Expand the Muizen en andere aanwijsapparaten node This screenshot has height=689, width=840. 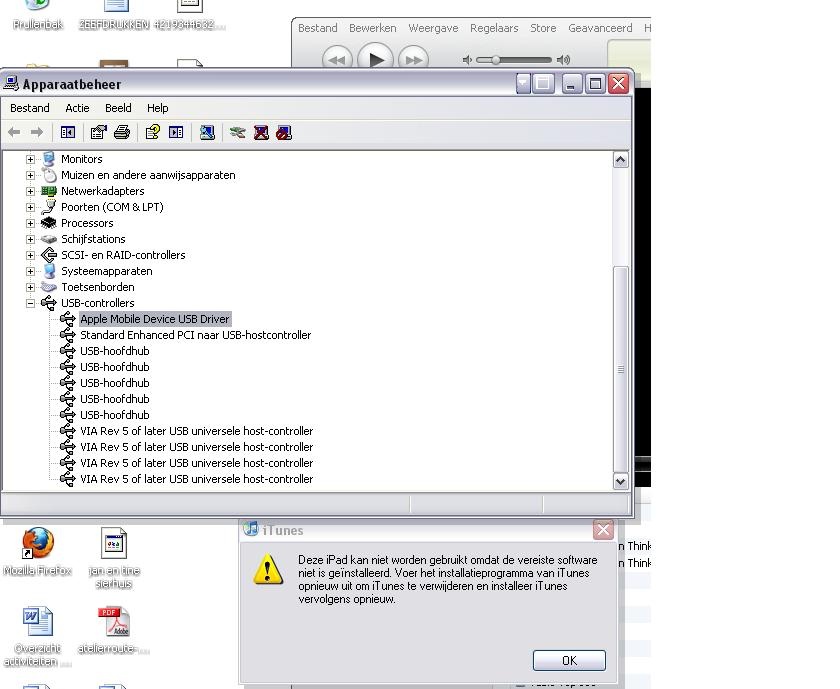[x=31, y=175]
